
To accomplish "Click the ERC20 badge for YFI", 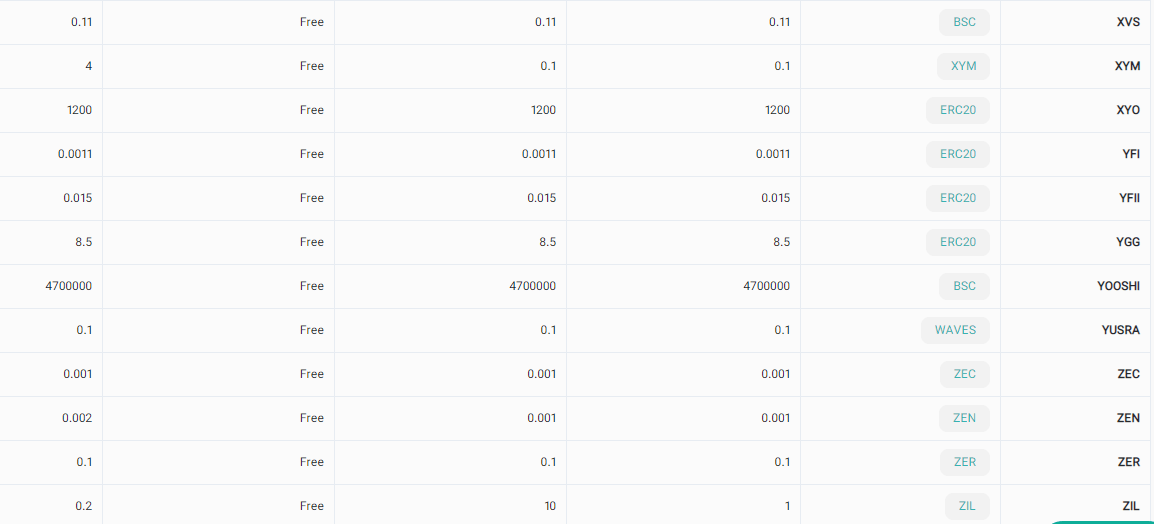I will pyautogui.click(x=957, y=154).
